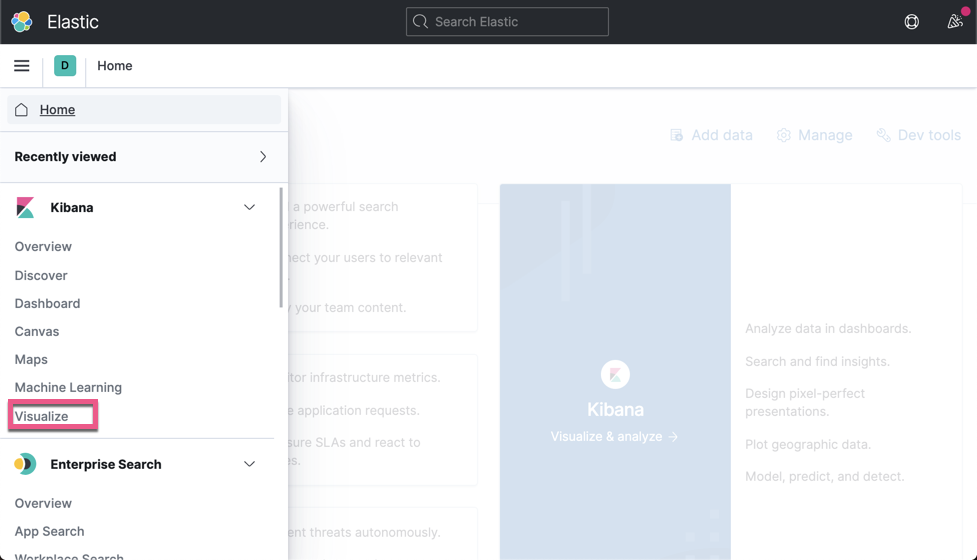
Task: Focus the Search Elastic field
Action: pyautogui.click(x=507, y=22)
